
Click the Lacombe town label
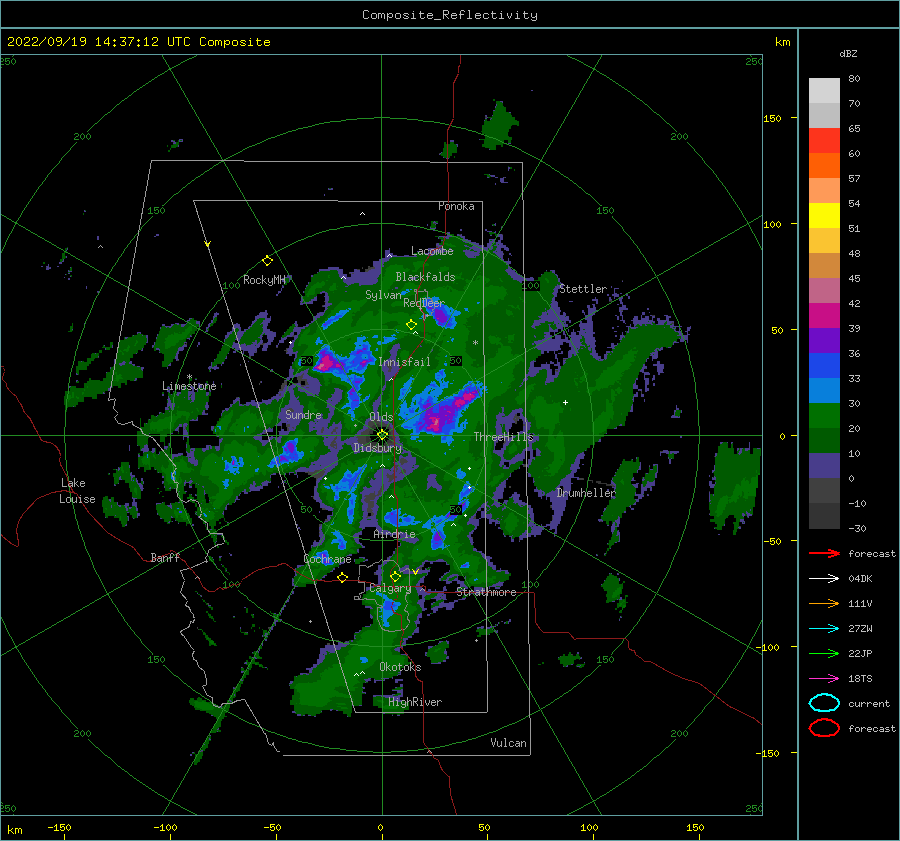point(432,251)
